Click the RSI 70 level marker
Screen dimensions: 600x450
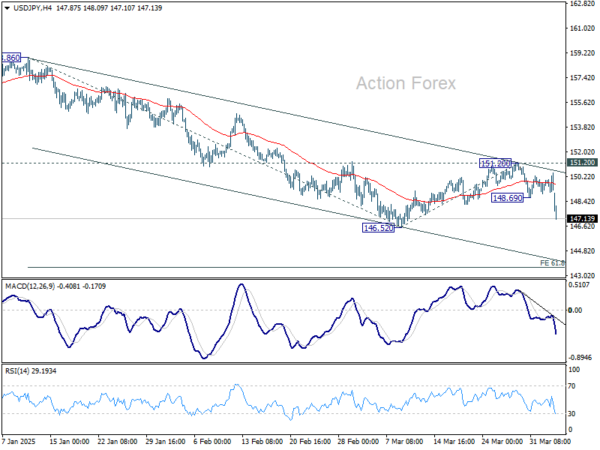pyautogui.click(x=572, y=386)
